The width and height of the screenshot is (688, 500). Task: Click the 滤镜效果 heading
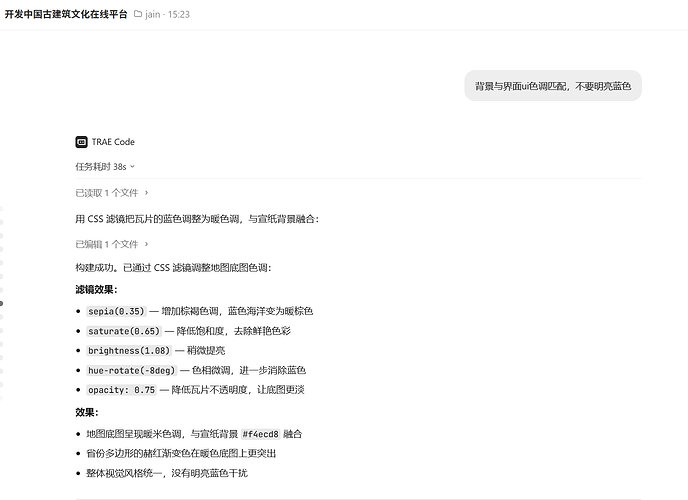97,289
